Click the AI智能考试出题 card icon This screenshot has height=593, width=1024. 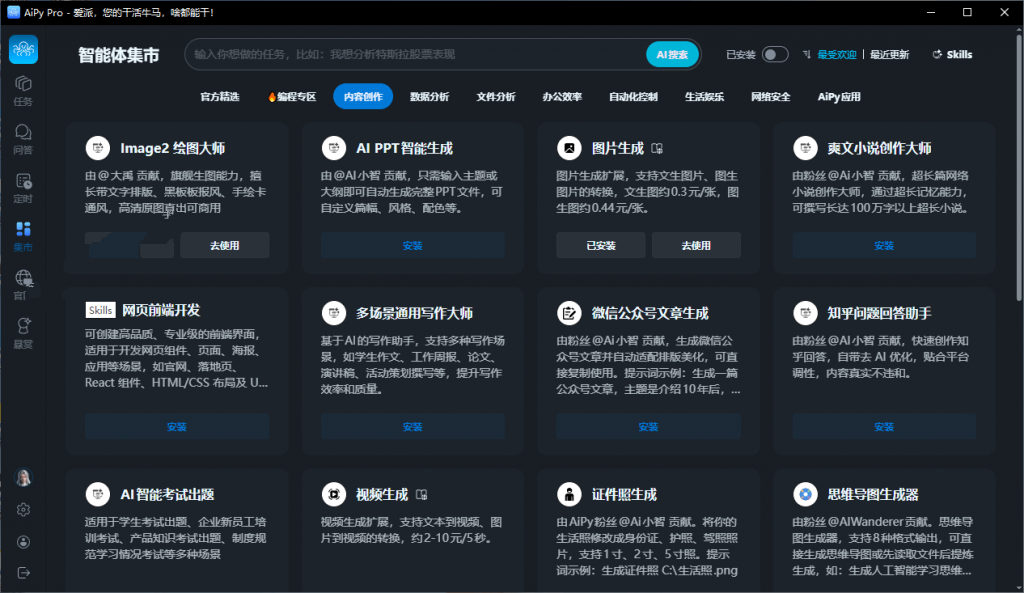click(98, 494)
